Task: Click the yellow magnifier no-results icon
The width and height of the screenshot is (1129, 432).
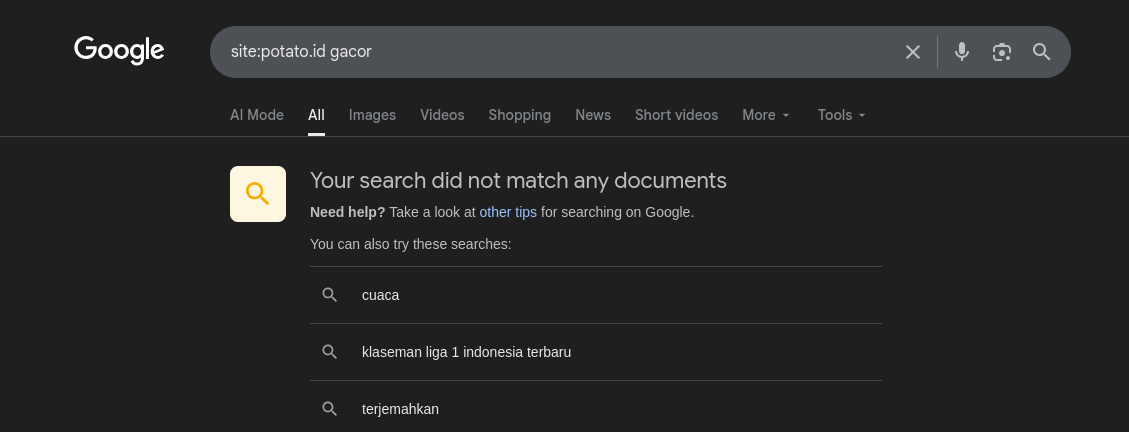Action: 258,194
